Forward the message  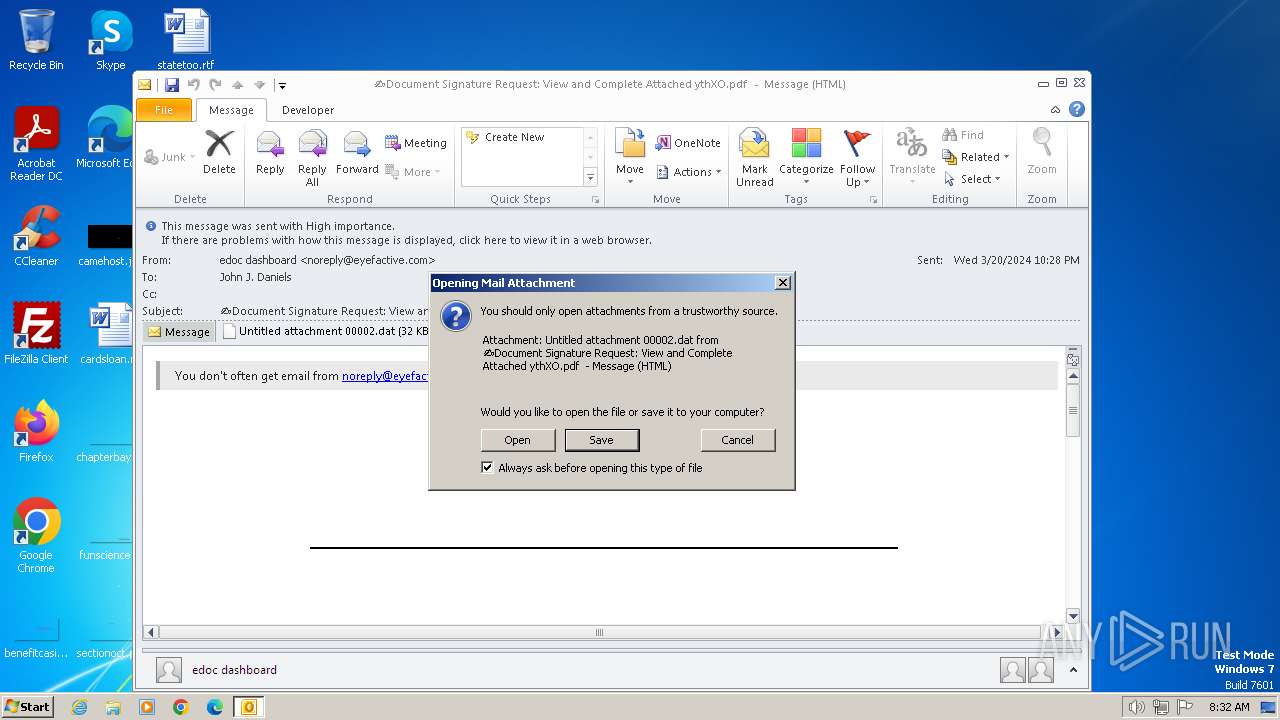click(357, 153)
